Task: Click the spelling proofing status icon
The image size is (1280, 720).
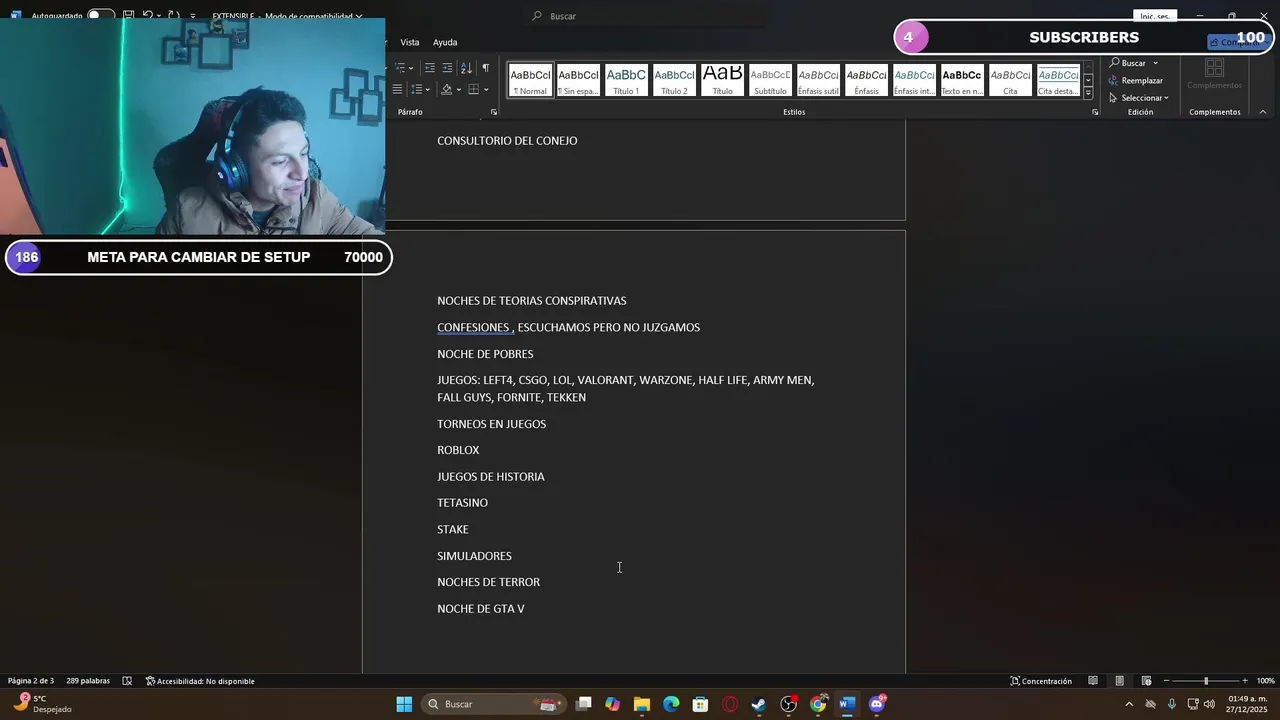Action: pyautogui.click(x=127, y=681)
